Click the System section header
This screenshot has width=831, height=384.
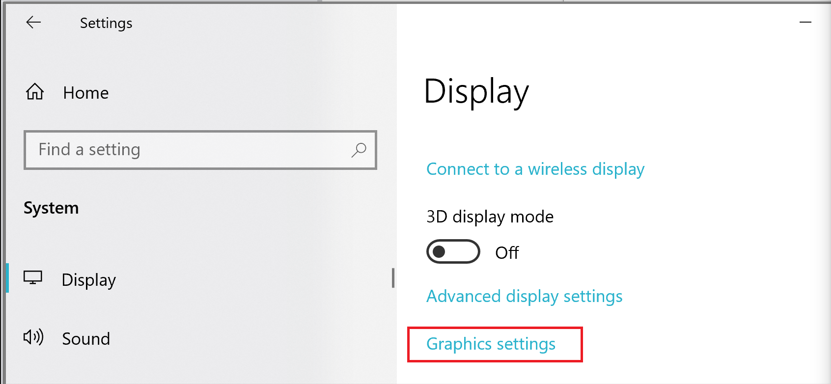pyautogui.click(x=51, y=208)
